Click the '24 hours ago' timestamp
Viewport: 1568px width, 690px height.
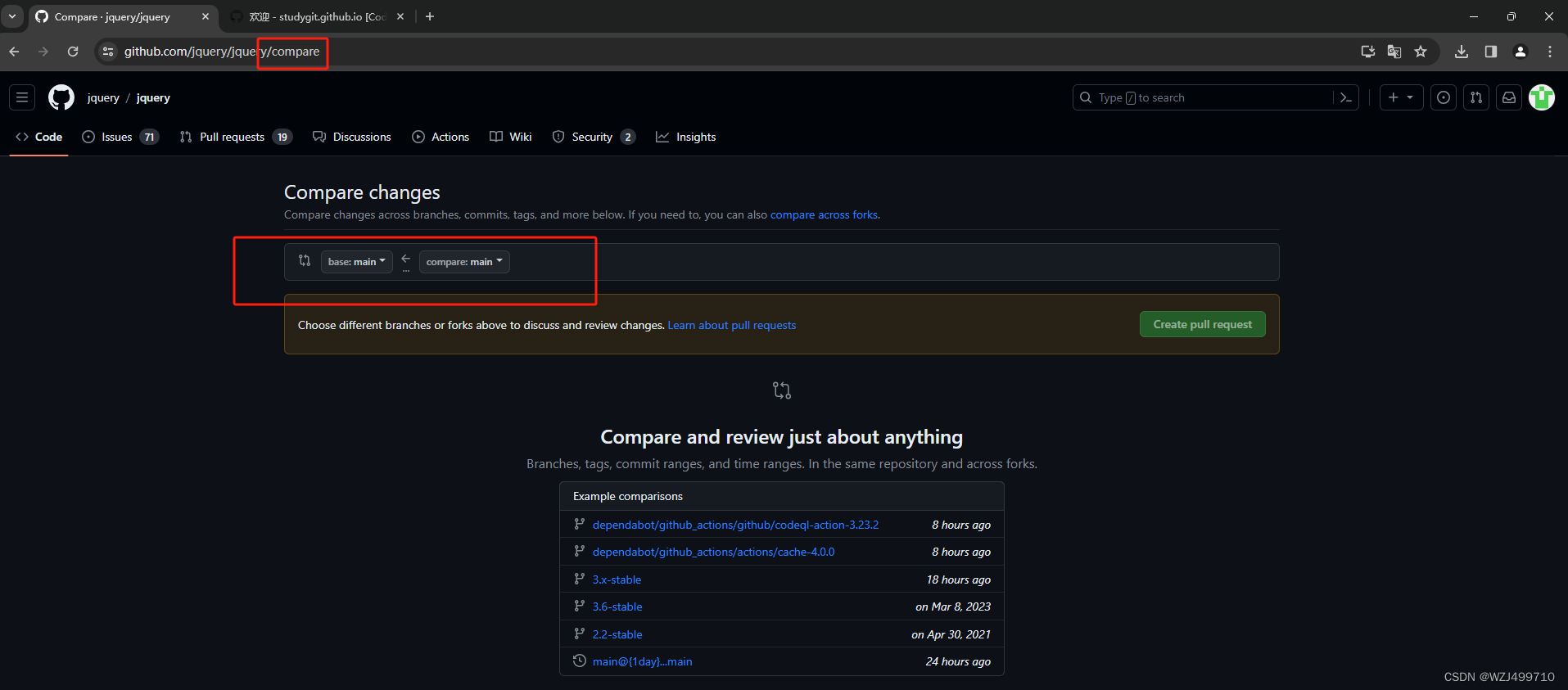(x=958, y=662)
